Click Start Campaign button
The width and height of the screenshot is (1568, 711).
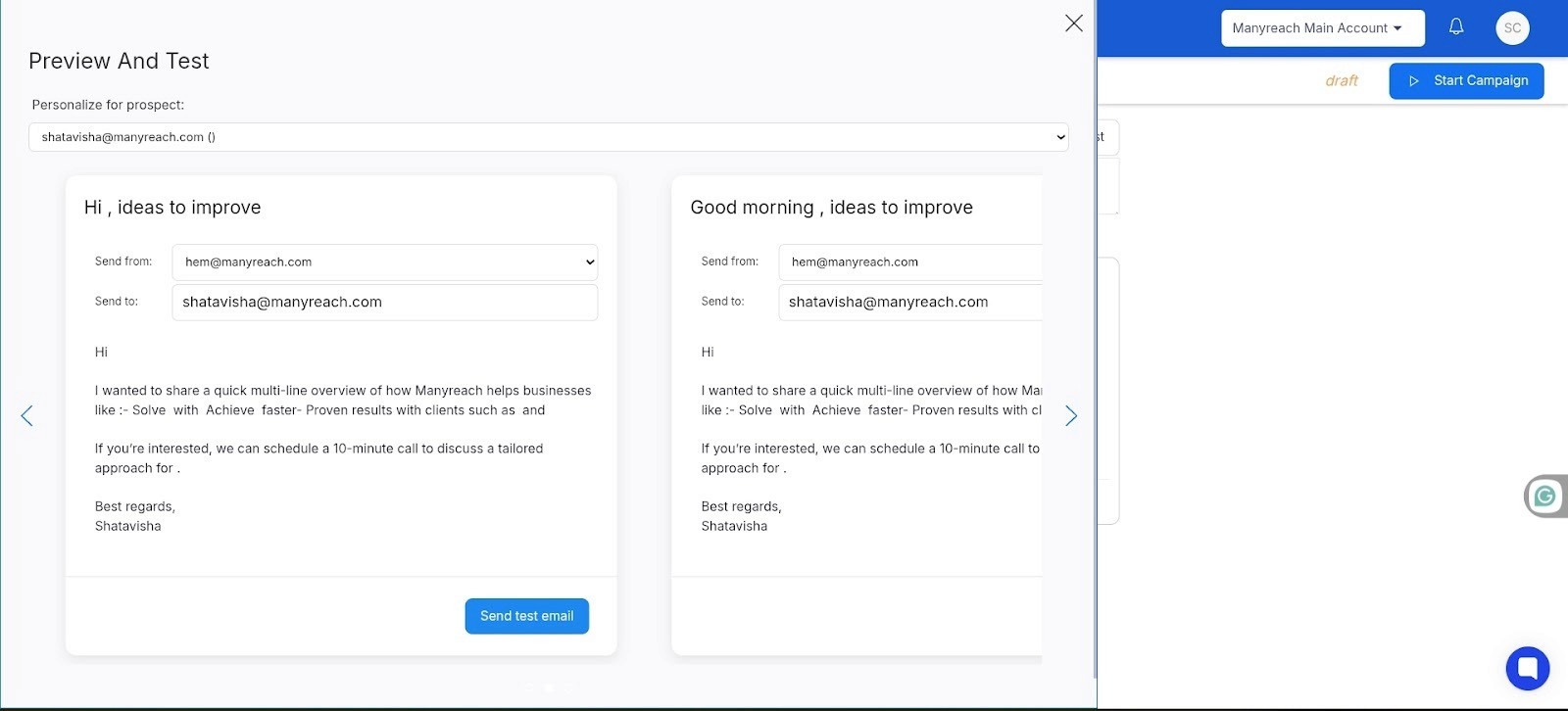[1466, 80]
